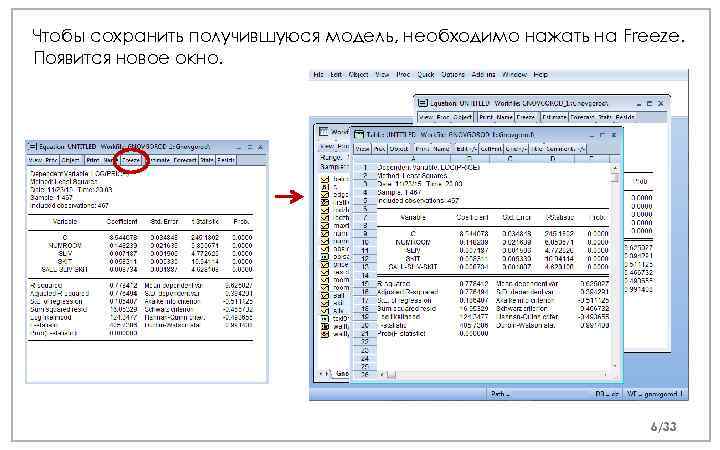Click the Std. Error heading in standalone Equation window

coord(164,221)
